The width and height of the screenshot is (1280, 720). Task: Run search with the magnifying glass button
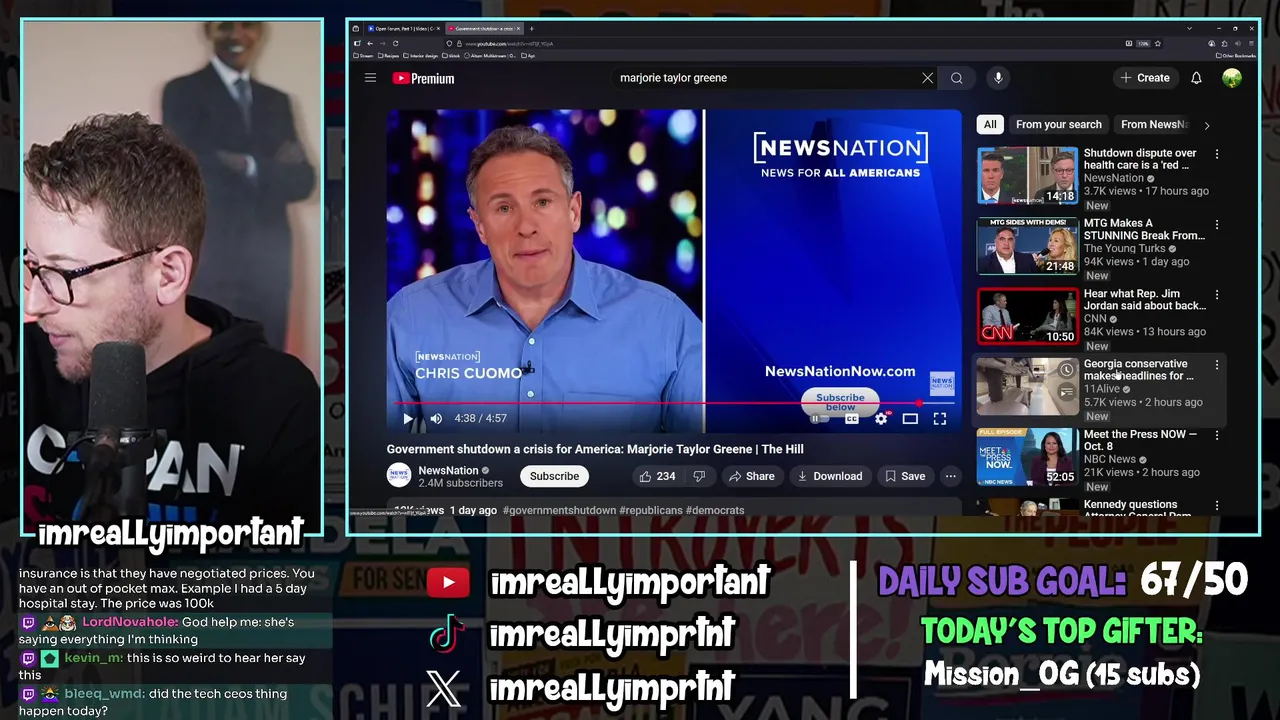(x=957, y=78)
